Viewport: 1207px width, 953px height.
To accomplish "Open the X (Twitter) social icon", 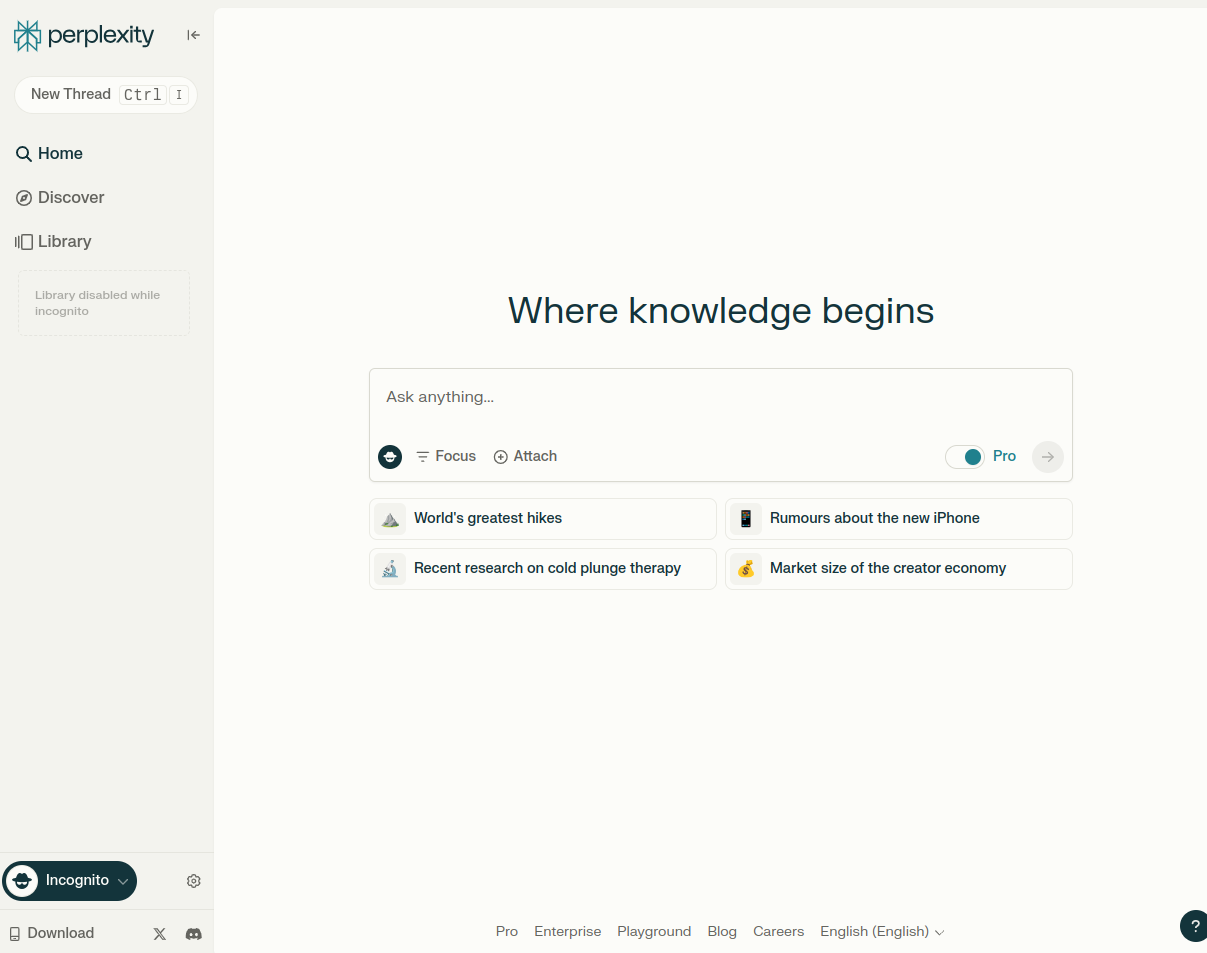I will point(160,934).
